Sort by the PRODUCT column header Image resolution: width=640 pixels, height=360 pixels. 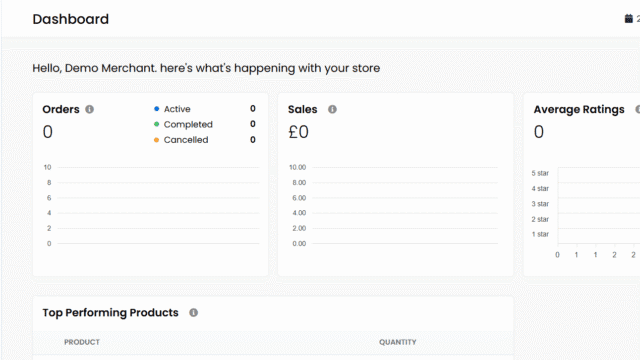[x=82, y=342]
